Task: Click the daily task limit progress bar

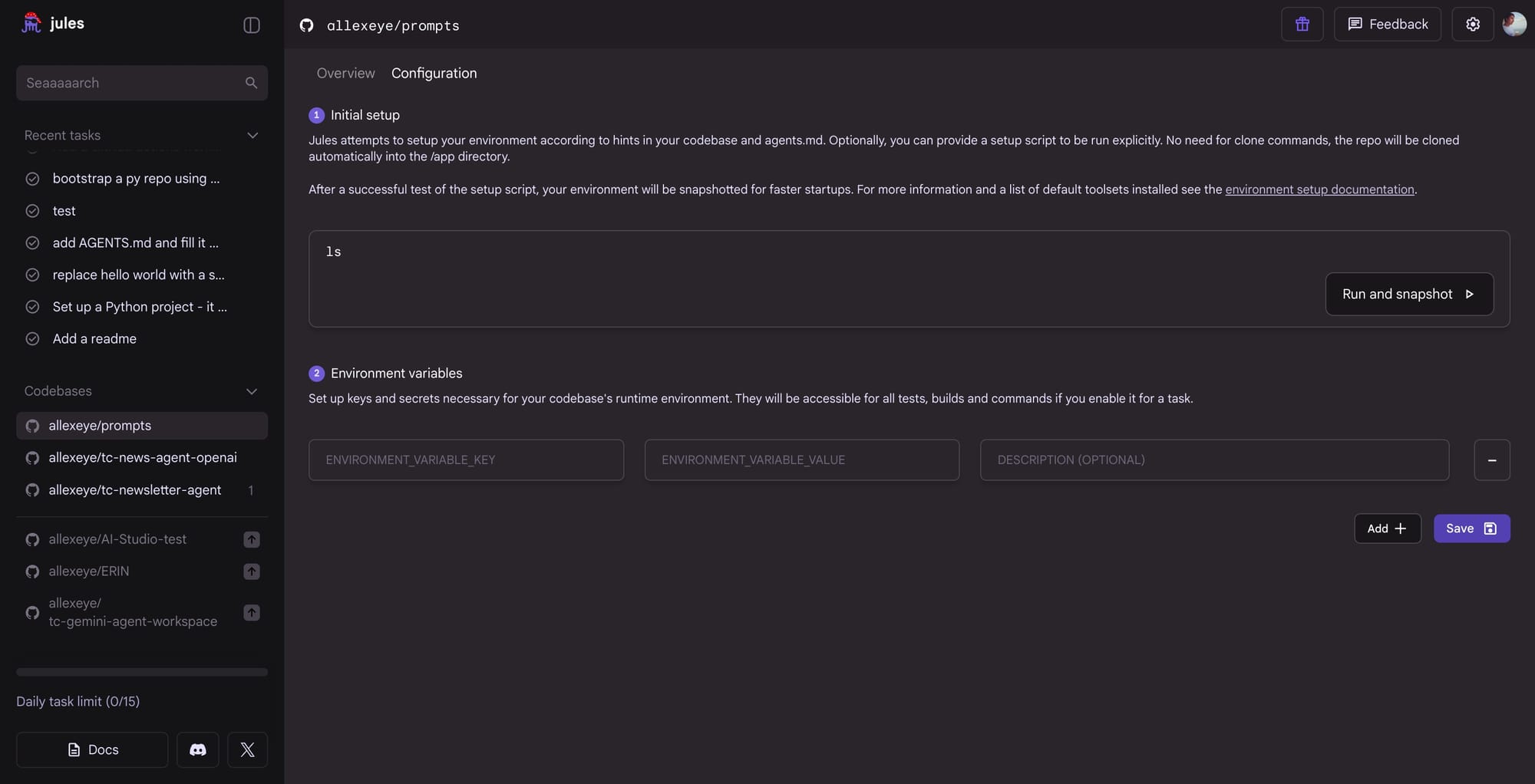Action: tap(142, 672)
